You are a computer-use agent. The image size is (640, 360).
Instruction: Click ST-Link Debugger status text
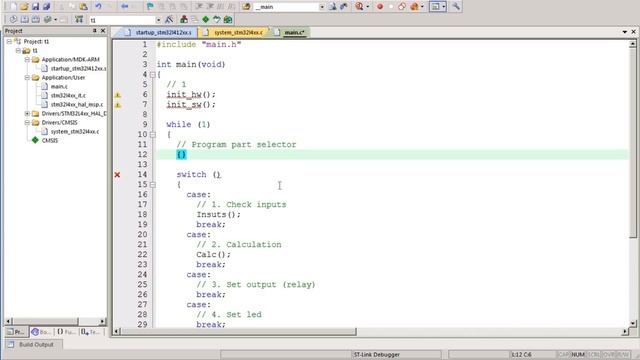pyautogui.click(x=376, y=355)
